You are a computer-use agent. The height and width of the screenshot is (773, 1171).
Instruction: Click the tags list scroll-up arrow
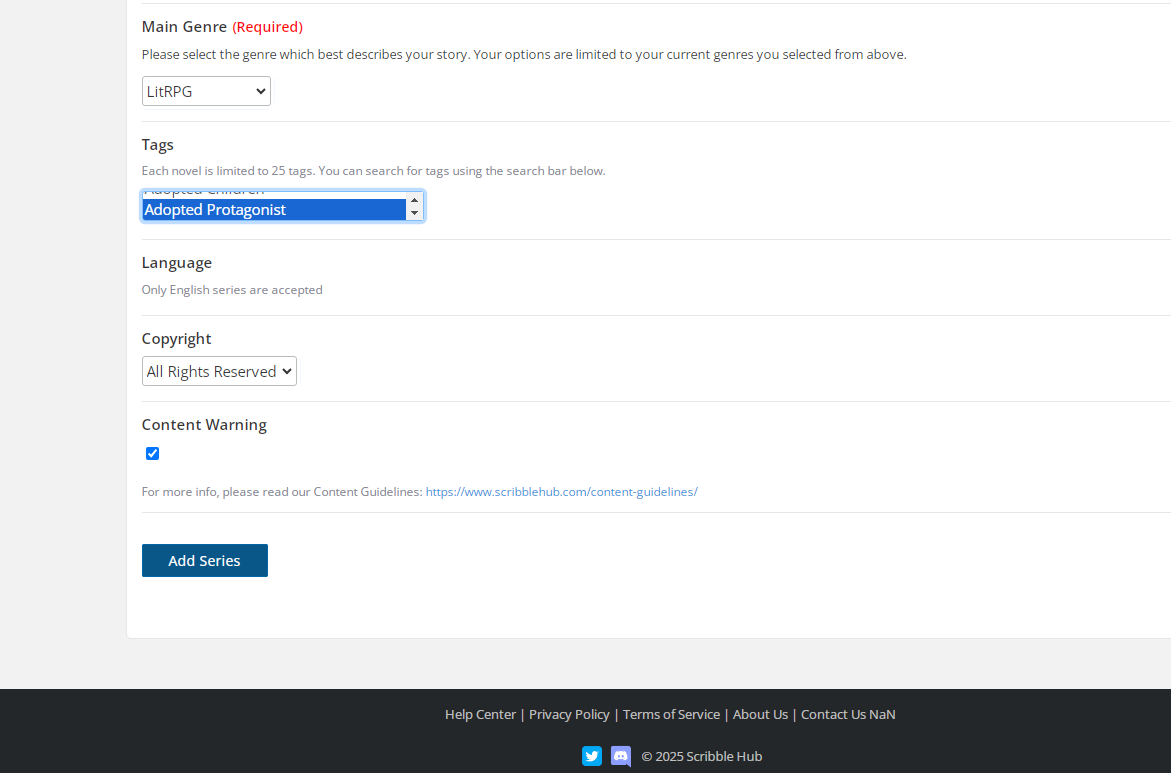tap(414, 200)
